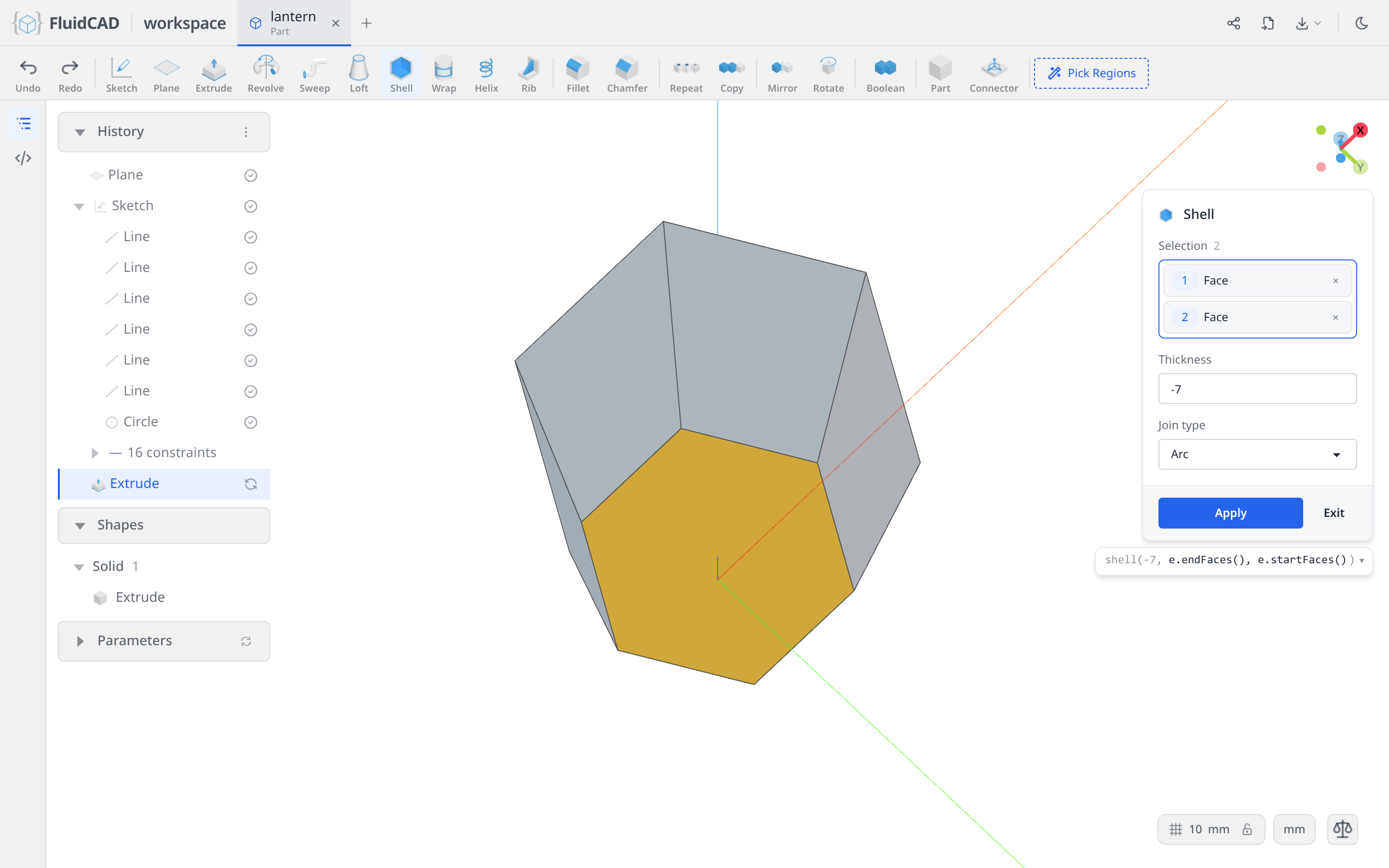Collapse the Sketch tree node

coord(79,206)
